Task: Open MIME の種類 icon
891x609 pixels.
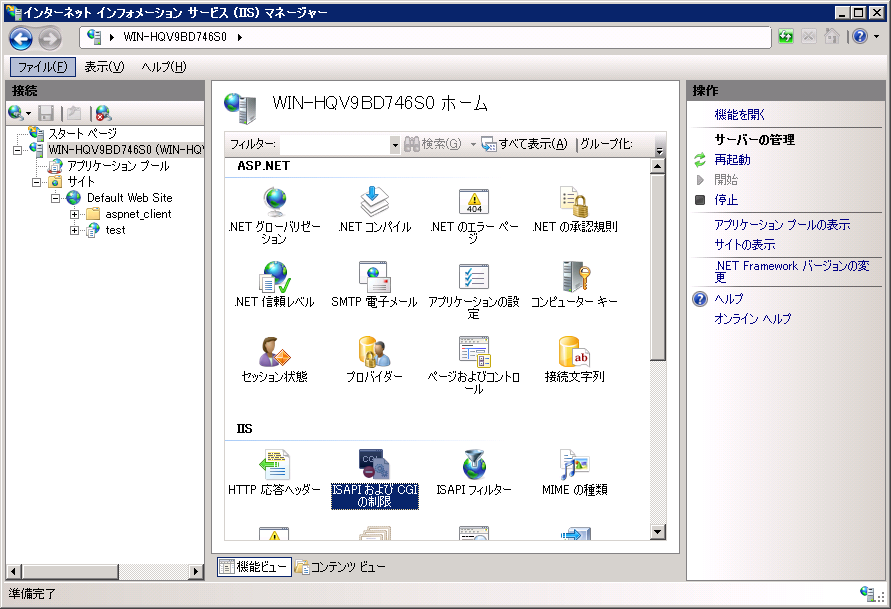Action: pos(574,465)
